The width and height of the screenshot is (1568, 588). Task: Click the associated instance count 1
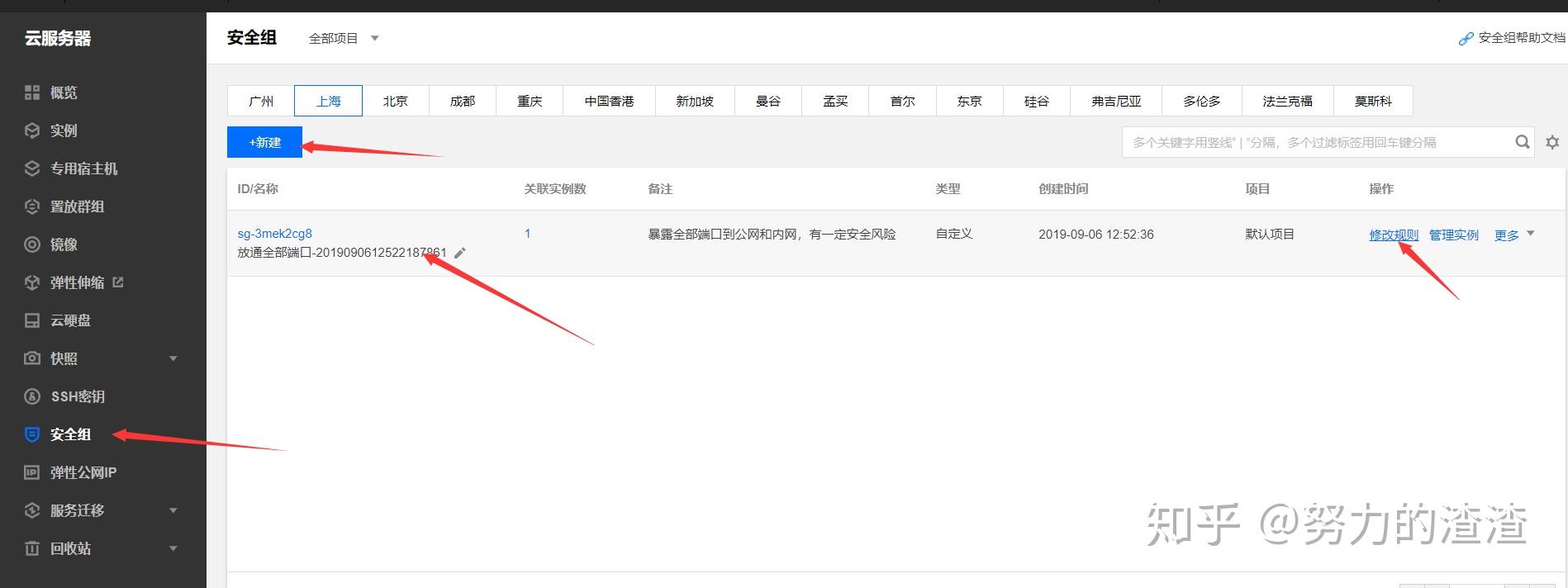(528, 234)
